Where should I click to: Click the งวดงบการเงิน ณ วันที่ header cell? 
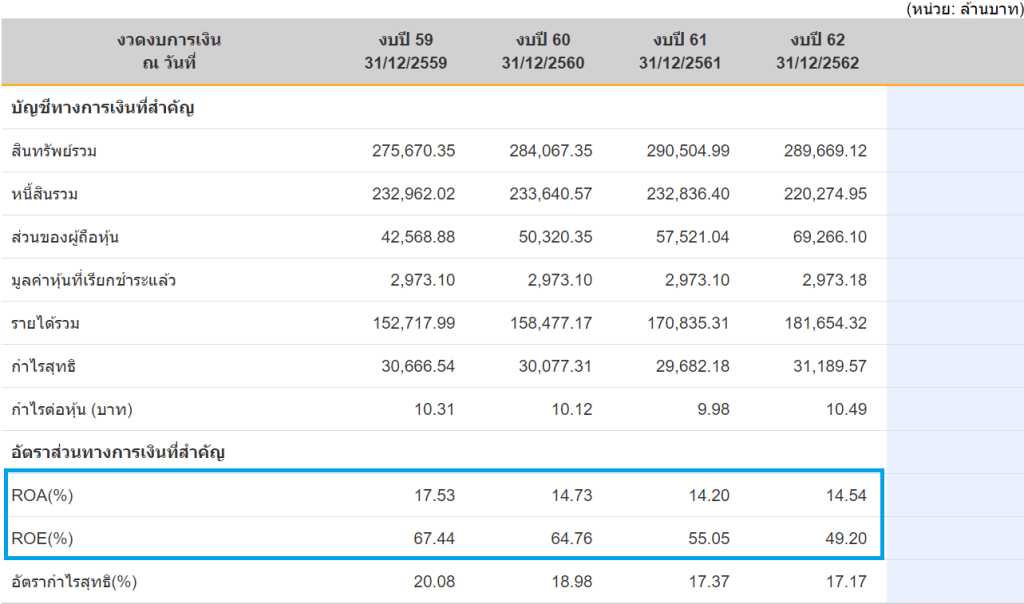pyautogui.click(x=168, y=51)
